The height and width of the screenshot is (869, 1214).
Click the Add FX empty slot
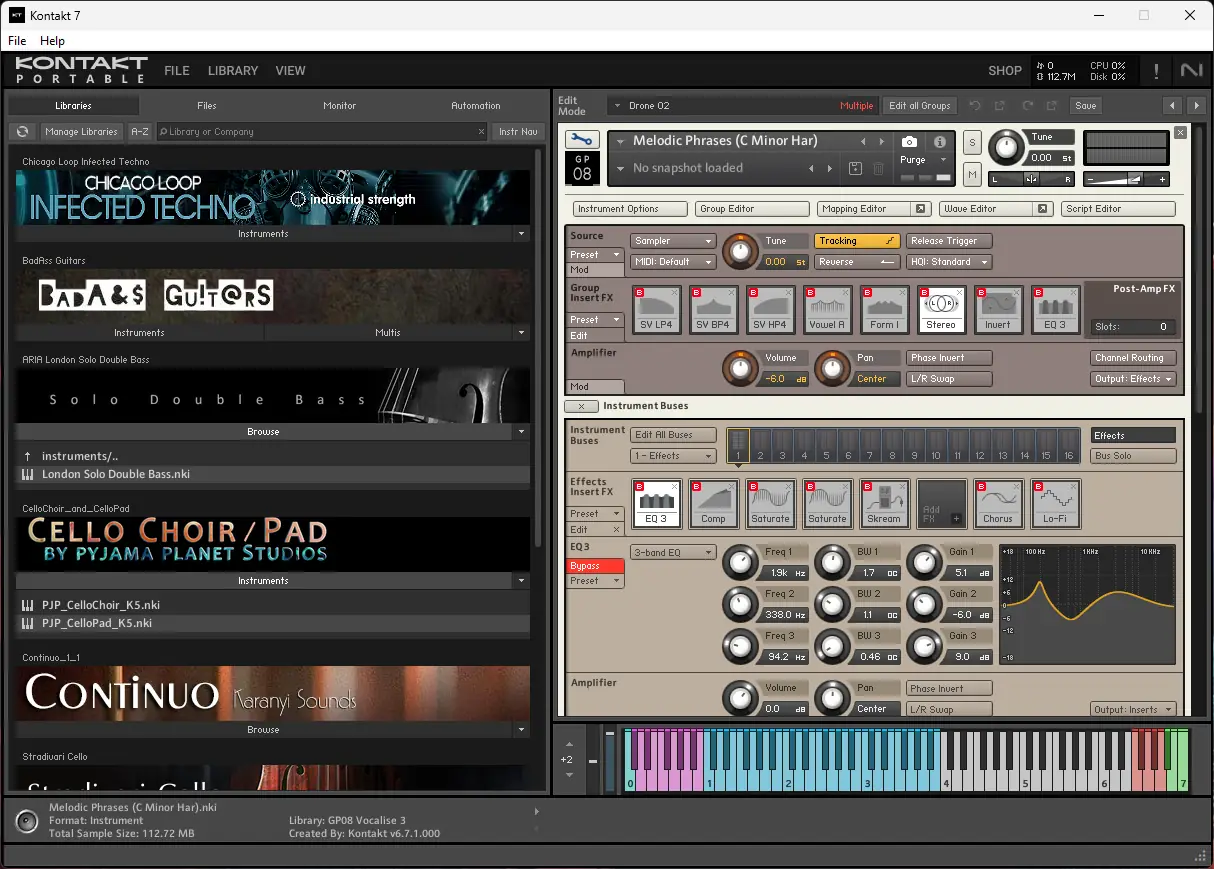point(941,503)
